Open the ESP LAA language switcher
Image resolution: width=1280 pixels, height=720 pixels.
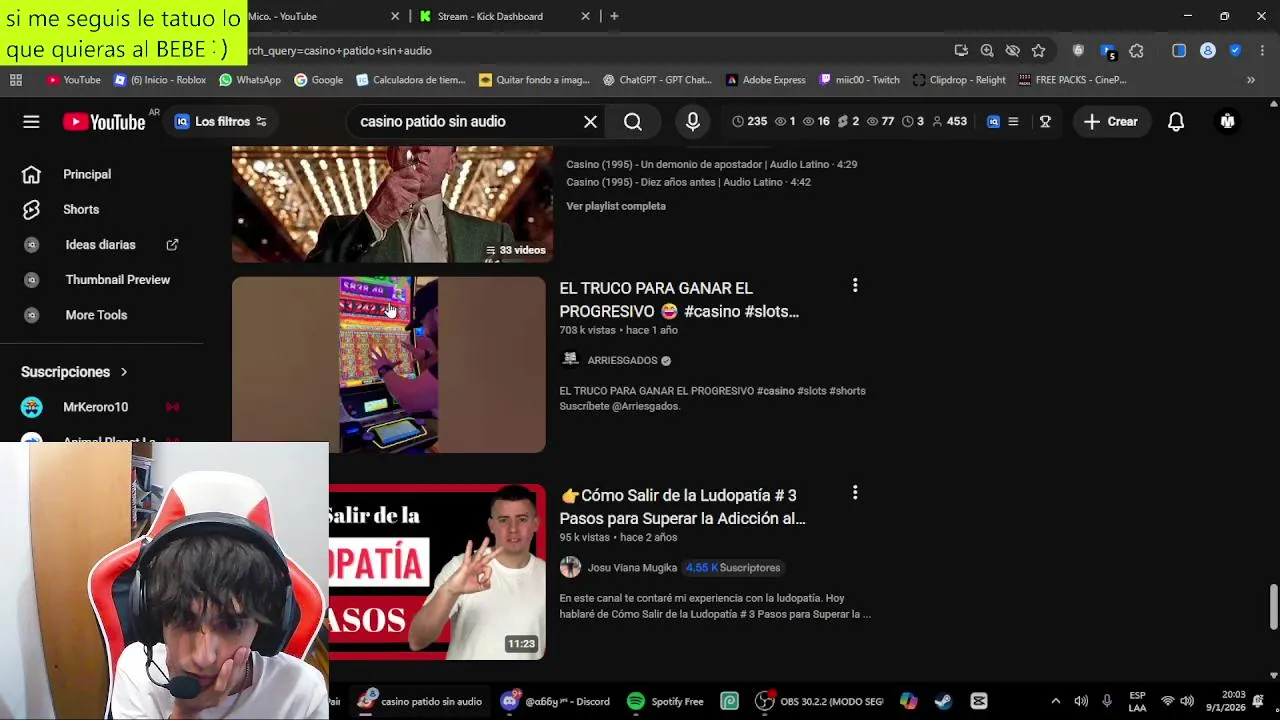[x=1137, y=701]
